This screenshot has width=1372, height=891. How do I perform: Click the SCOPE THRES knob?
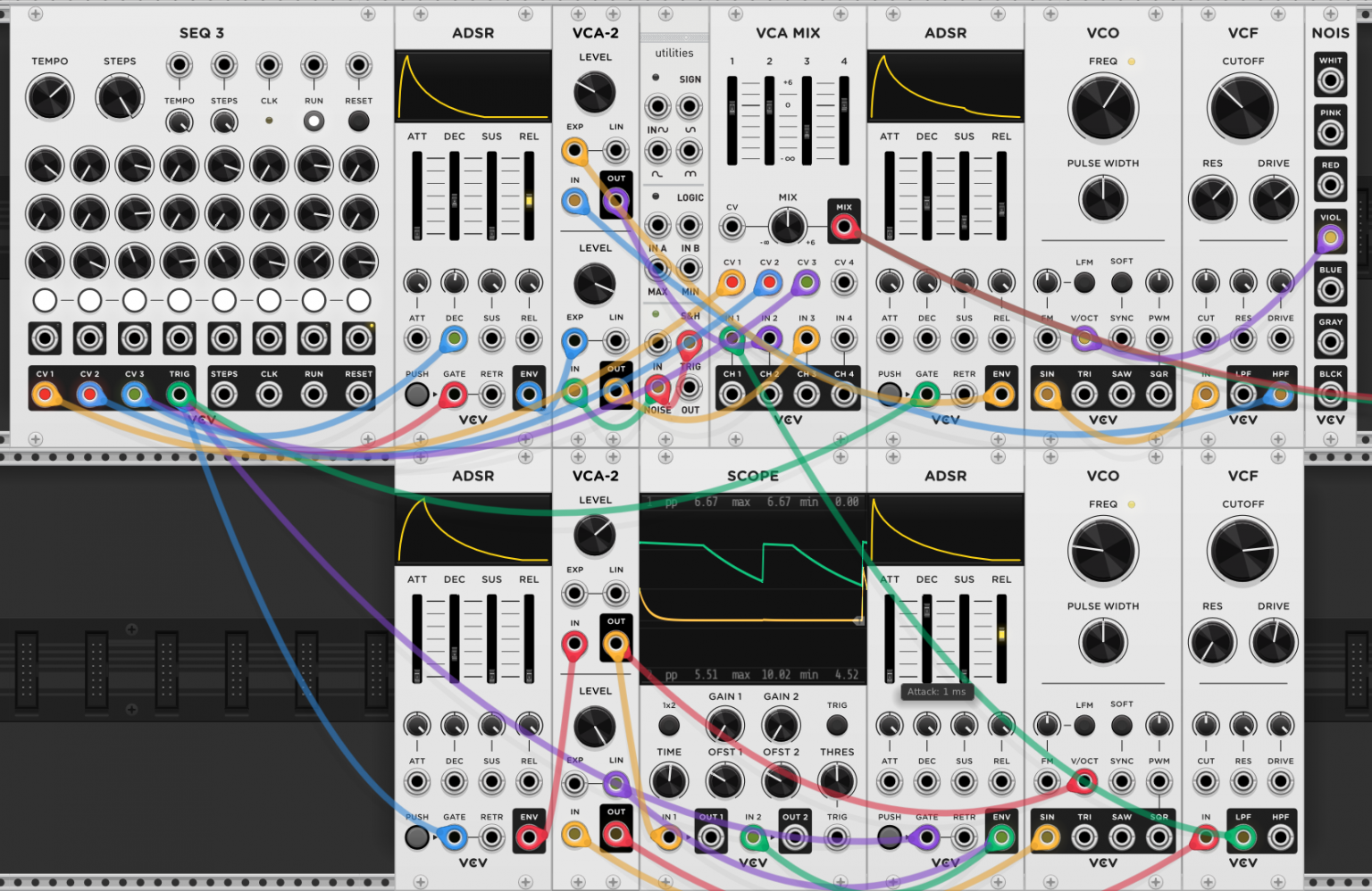point(837,781)
